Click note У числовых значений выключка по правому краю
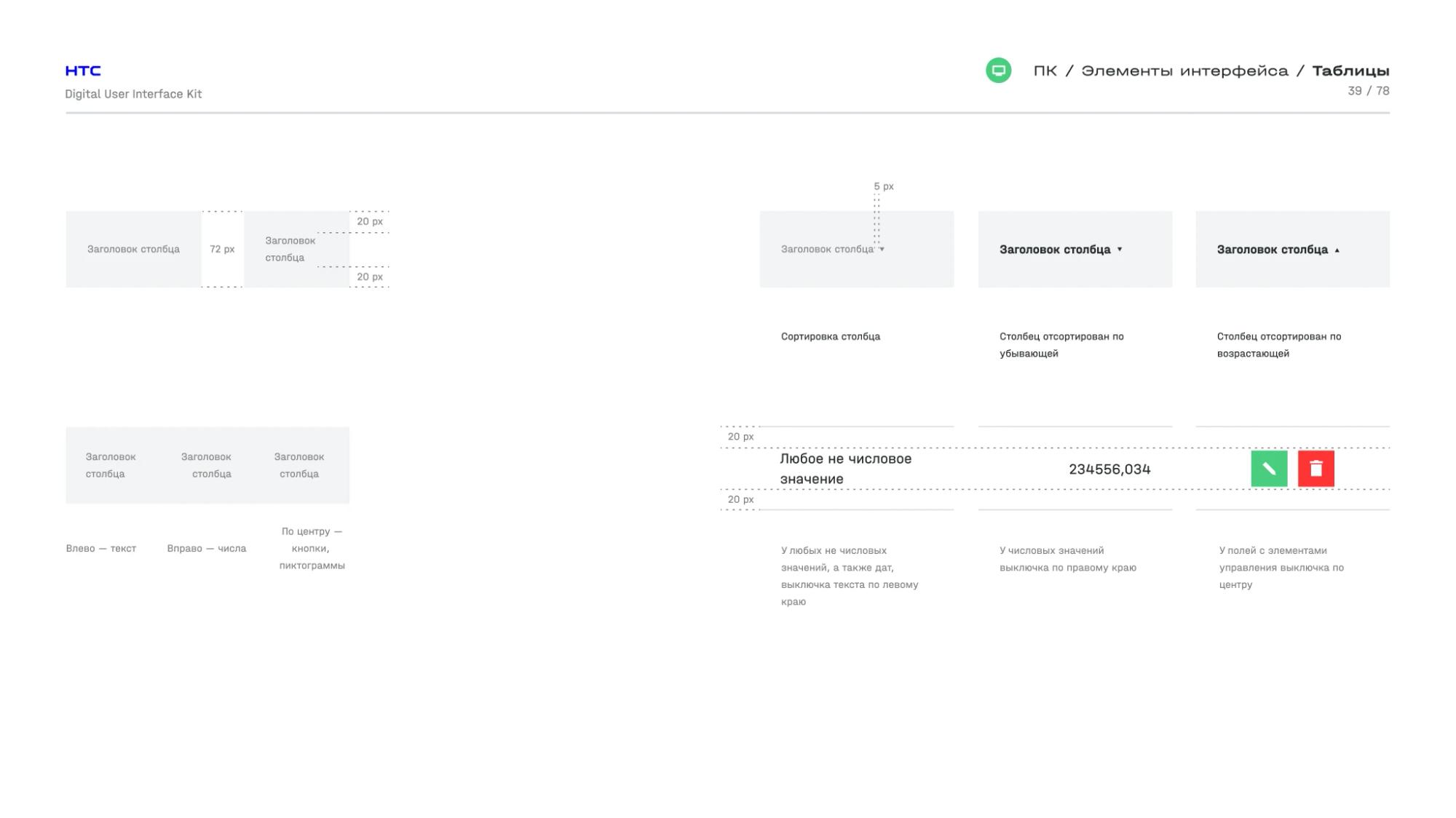Viewport: 1456px width, 818px height. (x=1068, y=559)
